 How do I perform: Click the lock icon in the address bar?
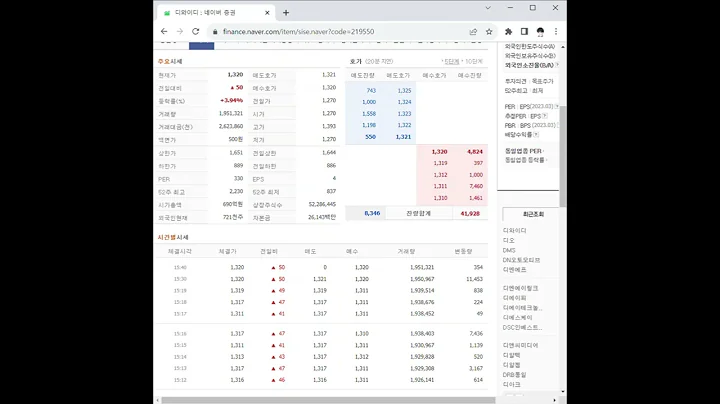coord(215,32)
